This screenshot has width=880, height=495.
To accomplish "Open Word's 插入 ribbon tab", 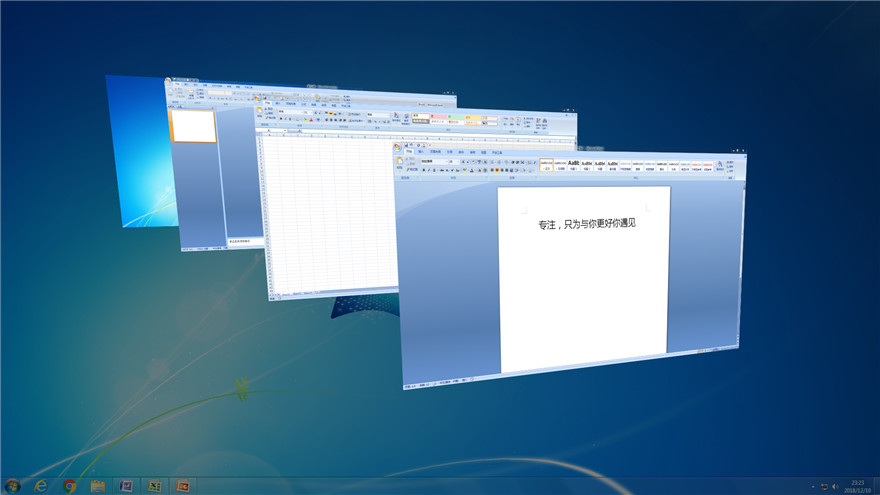I will tap(421, 152).
